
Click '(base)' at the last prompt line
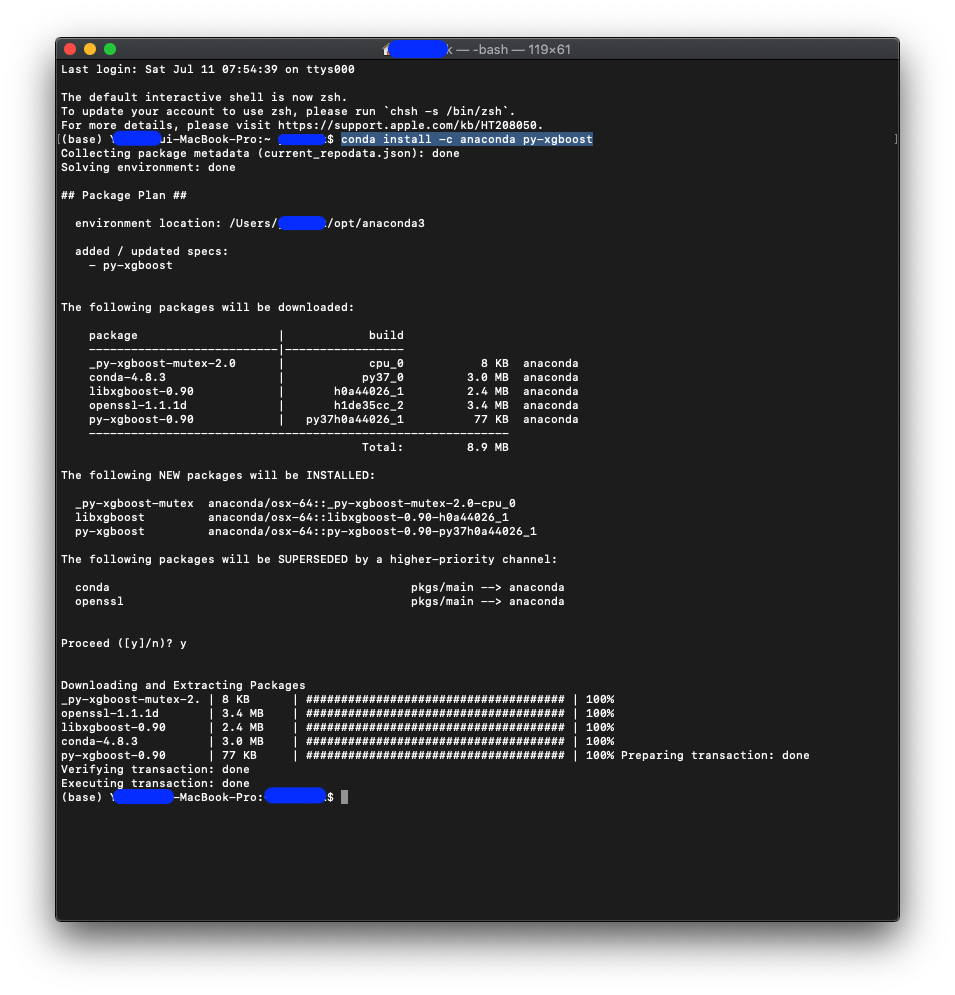pyautogui.click(x=82, y=797)
